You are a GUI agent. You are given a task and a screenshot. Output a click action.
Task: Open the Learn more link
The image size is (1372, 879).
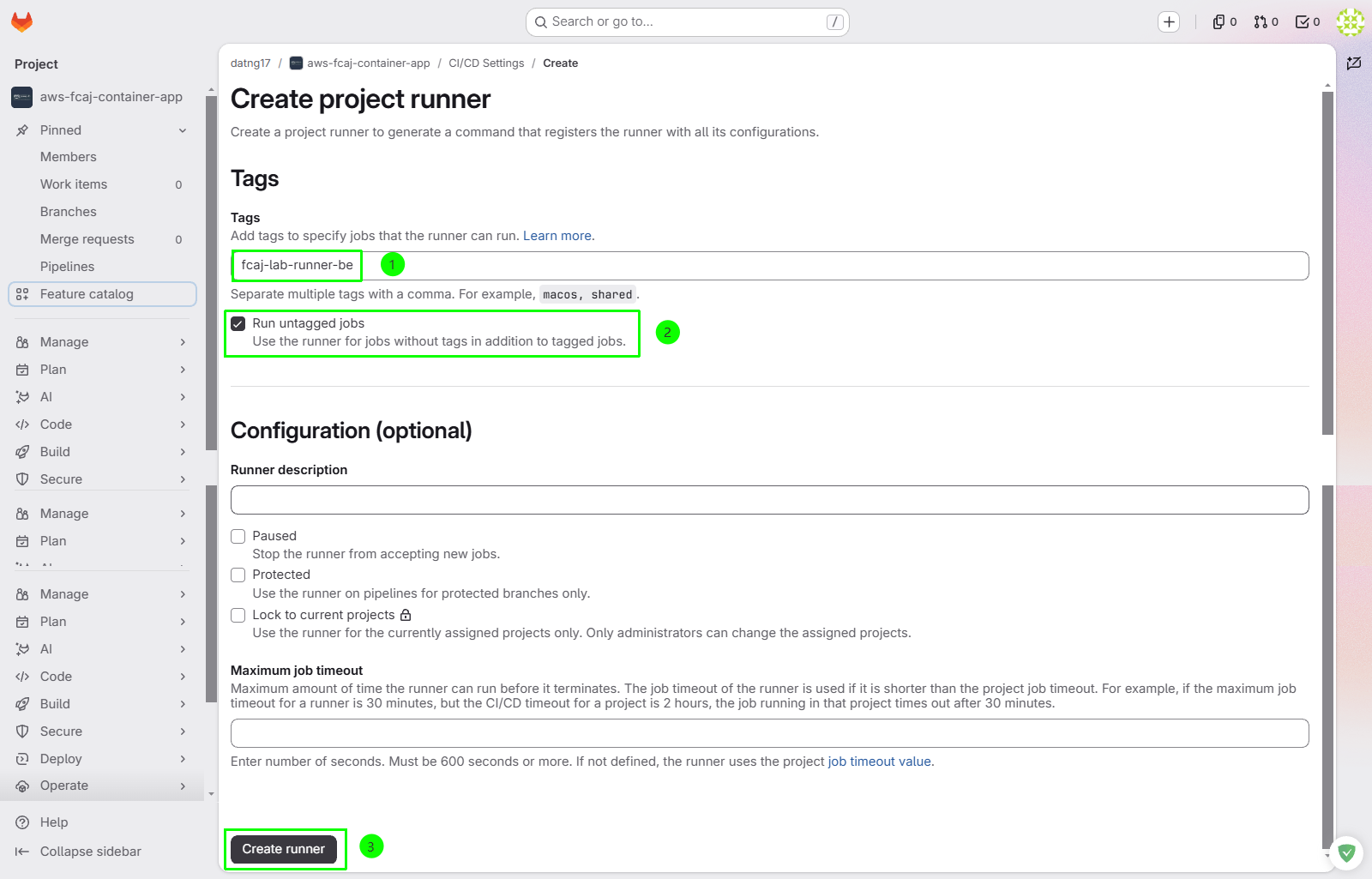(557, 236)
